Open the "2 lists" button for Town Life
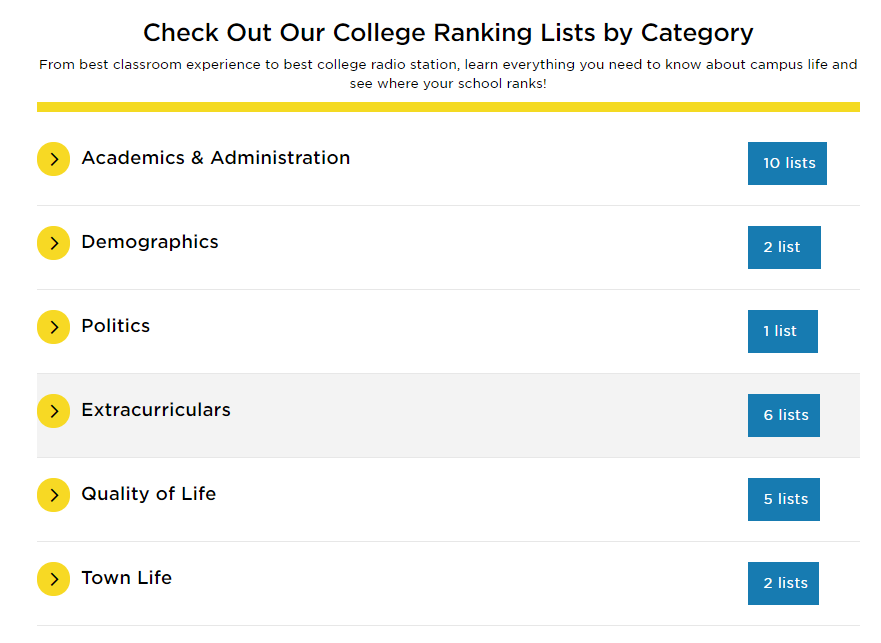The image size is (881, 643). tap(783, 583)
